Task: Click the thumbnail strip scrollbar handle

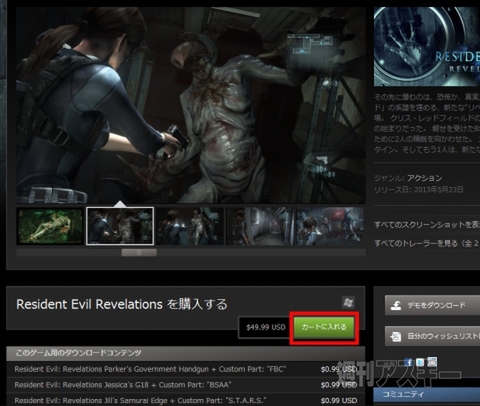Action: click(x=139, y=253)
